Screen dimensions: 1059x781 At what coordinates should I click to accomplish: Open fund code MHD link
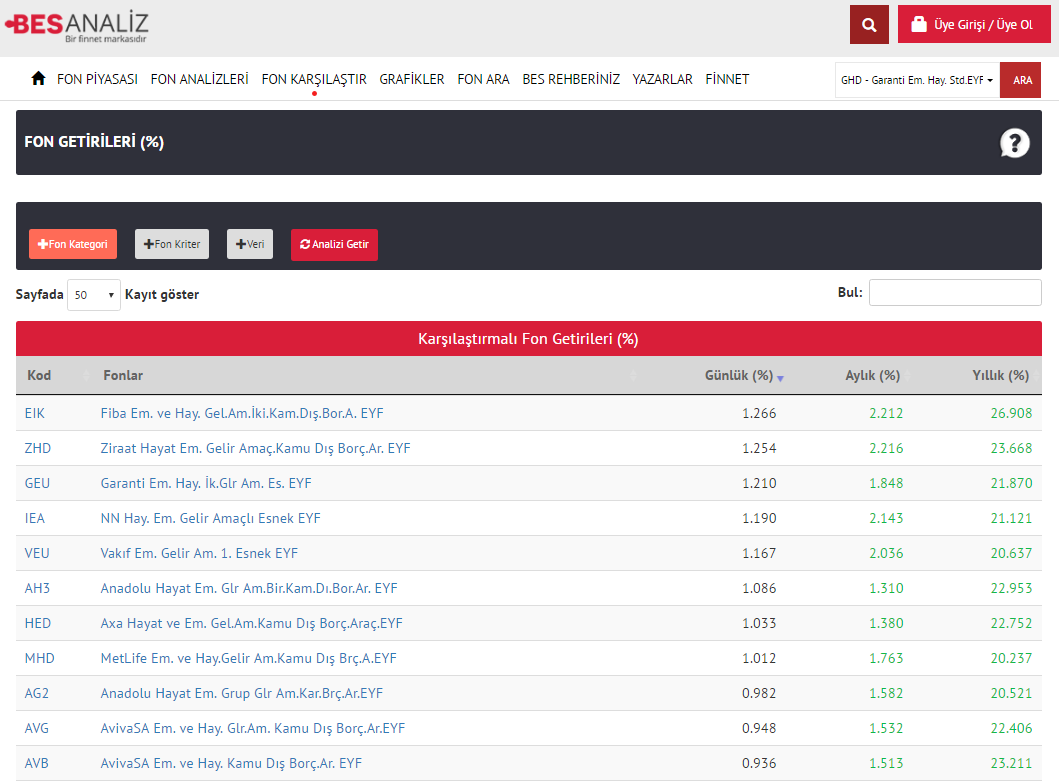tap(40, 659)
